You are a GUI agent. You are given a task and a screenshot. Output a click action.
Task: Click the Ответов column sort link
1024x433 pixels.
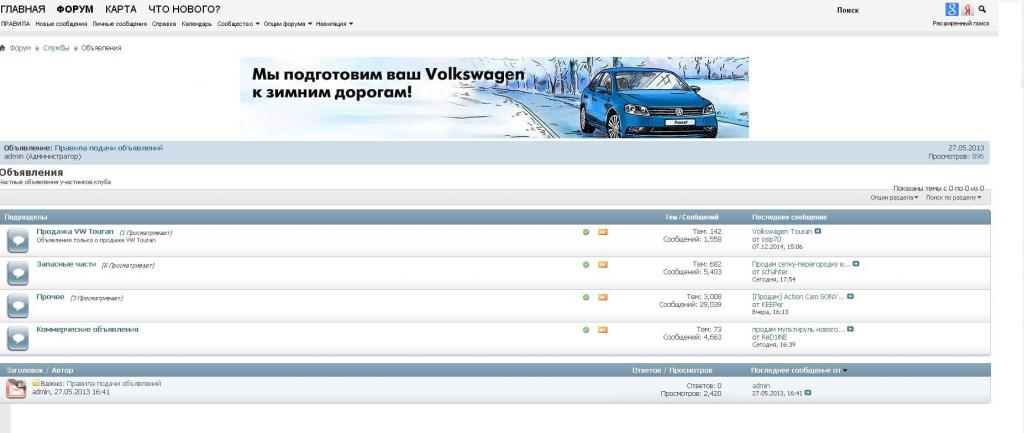coord(647,370)
